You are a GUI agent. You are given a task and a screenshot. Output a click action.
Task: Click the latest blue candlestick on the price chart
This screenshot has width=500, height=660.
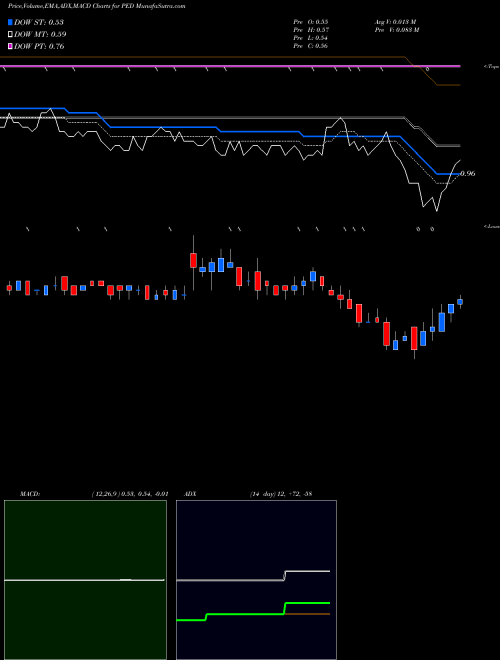(x=460, y=302)
